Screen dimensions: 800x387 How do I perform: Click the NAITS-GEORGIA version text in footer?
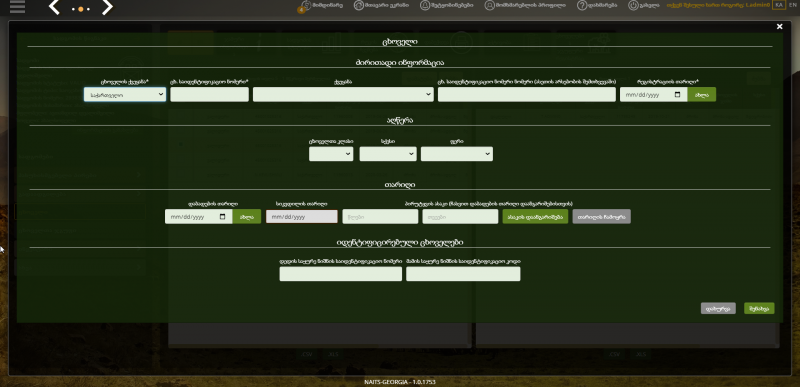pos(400,382)
